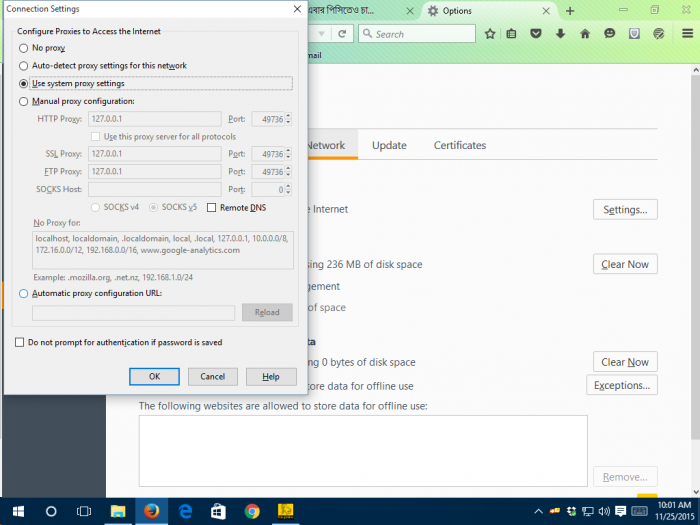
Task: Check Do not prompt for authentication
Action: point(20,342)
